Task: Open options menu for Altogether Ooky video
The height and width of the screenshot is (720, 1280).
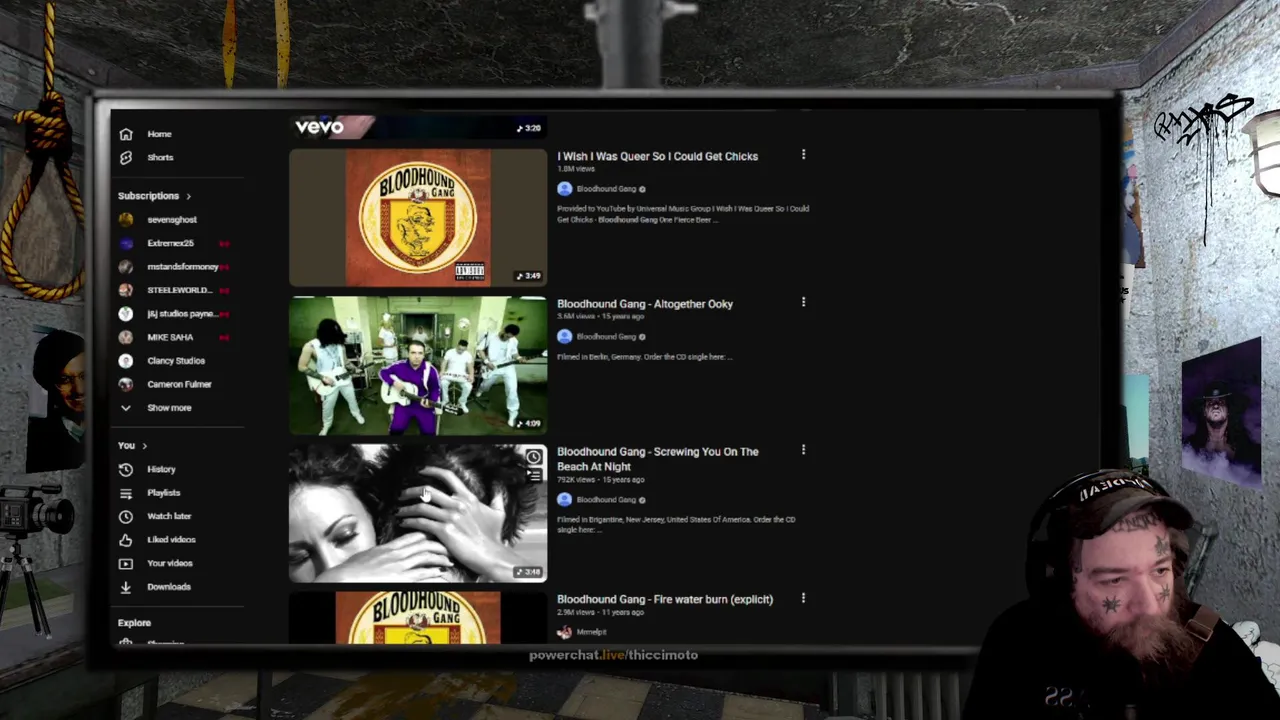Action: 803,302
